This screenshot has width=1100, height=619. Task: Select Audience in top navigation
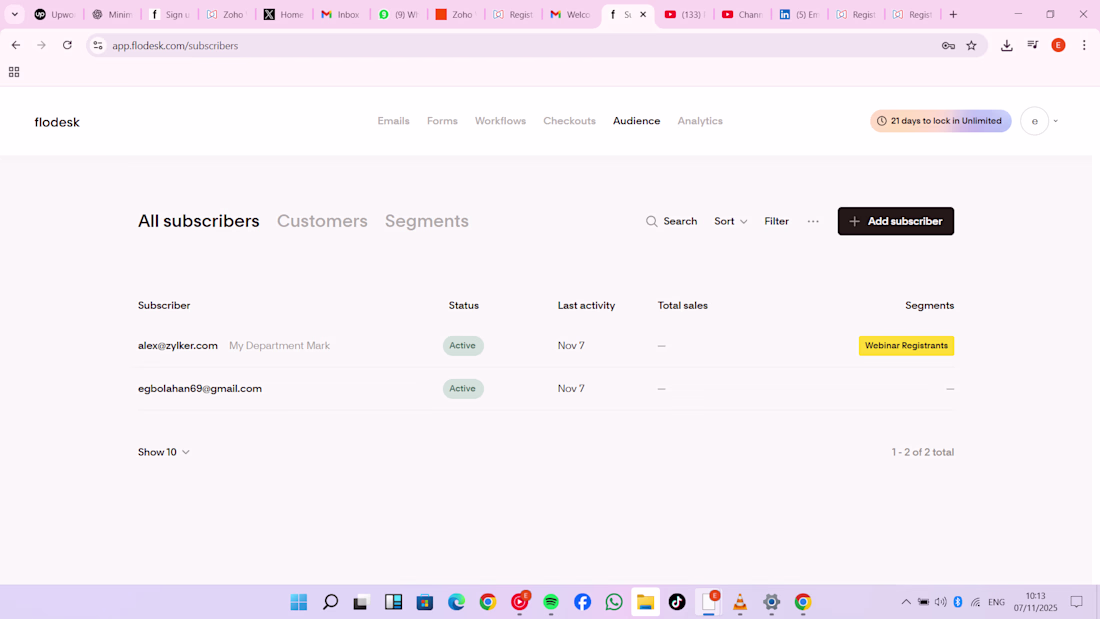[636, 121]
